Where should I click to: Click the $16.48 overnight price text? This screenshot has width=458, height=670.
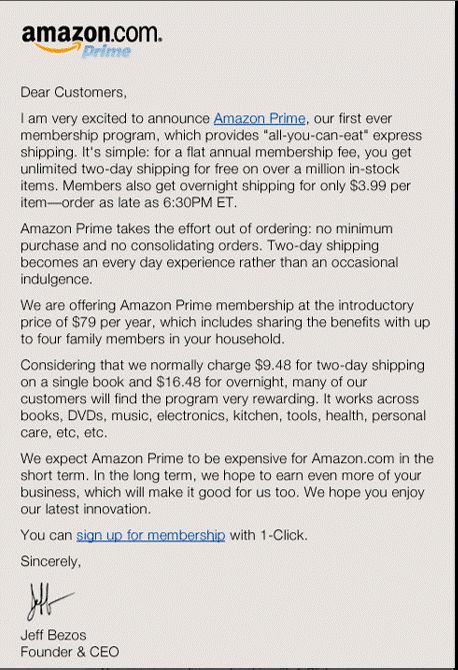click(179, 382)
